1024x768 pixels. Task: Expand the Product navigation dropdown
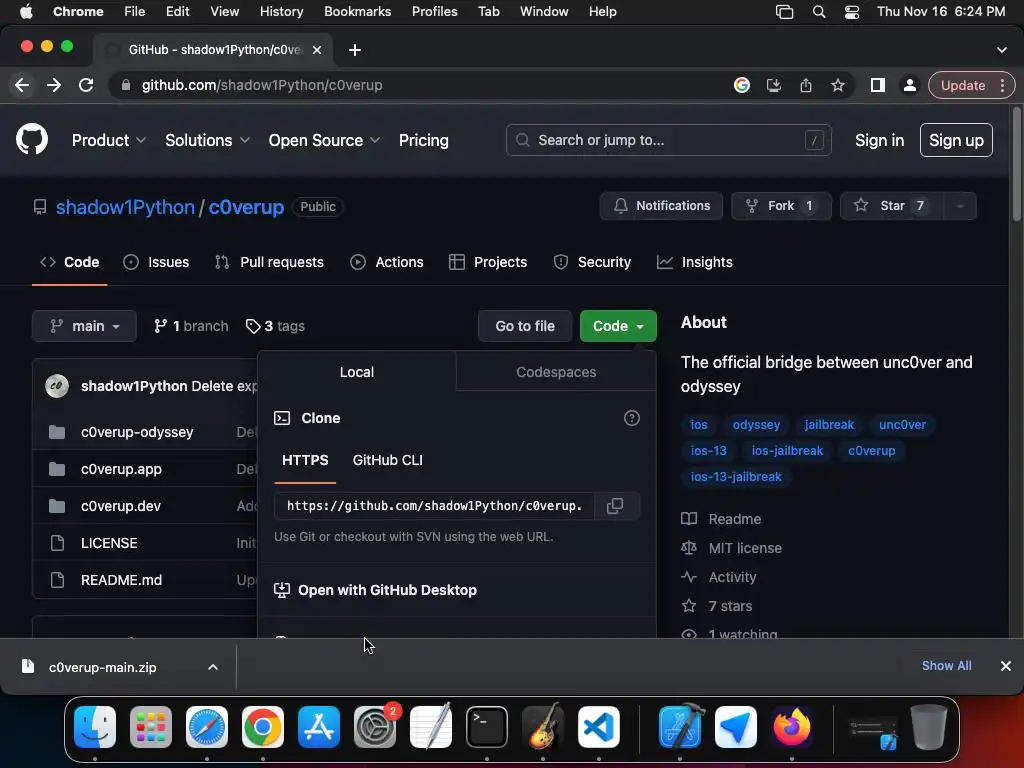(108, 140)
